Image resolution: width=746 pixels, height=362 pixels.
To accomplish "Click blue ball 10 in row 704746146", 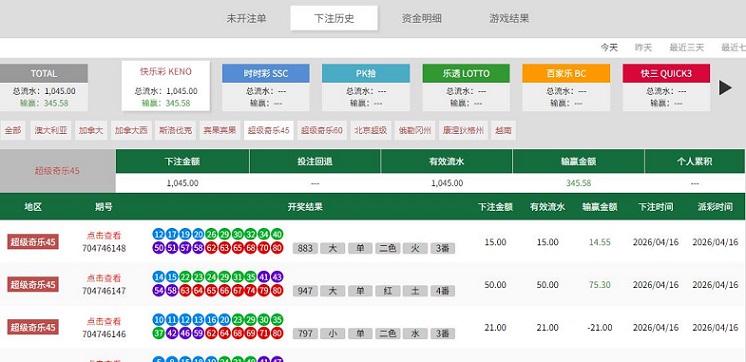I will (159, 320).
